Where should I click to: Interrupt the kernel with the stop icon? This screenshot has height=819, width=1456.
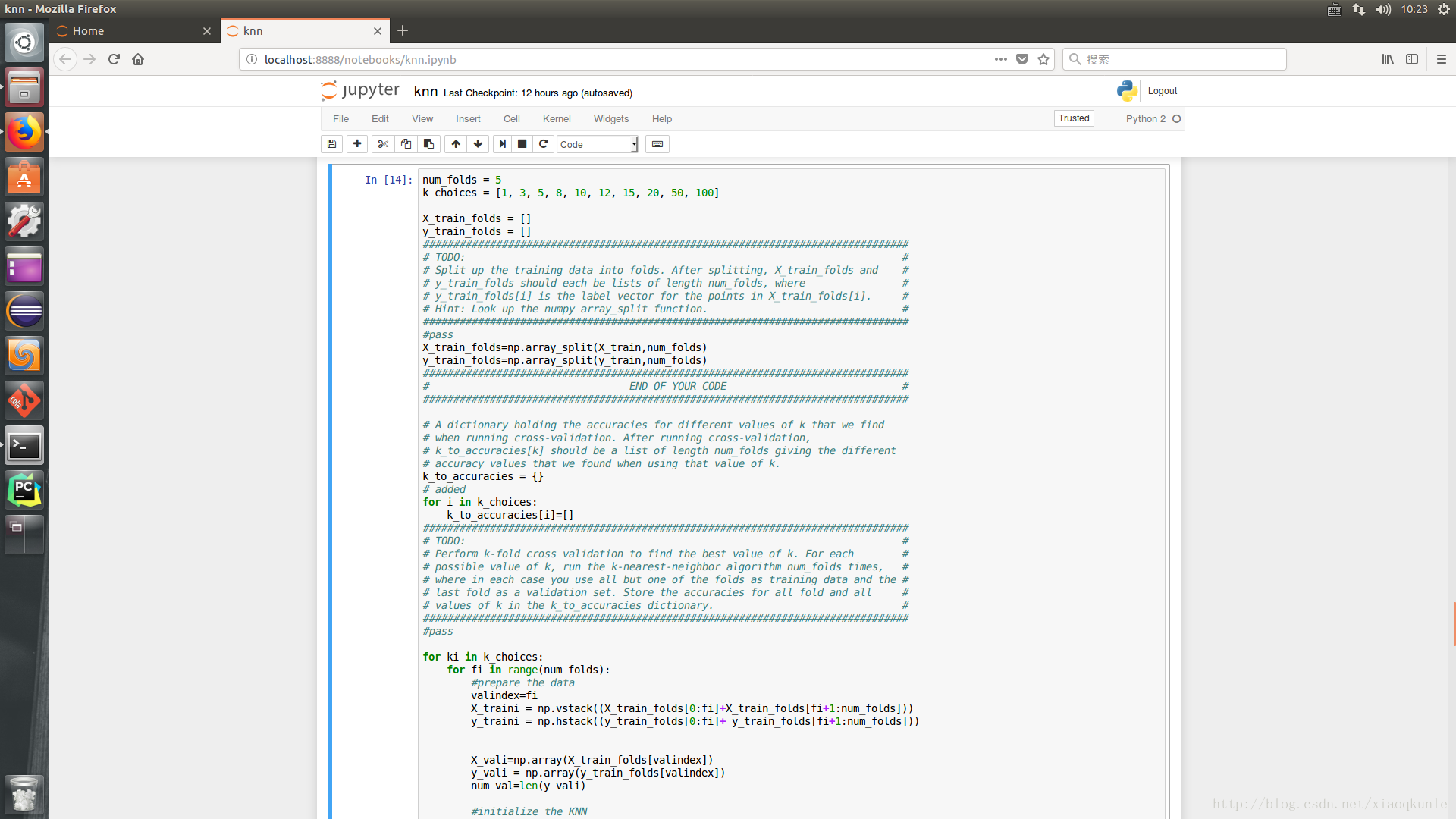coord(522,144)
